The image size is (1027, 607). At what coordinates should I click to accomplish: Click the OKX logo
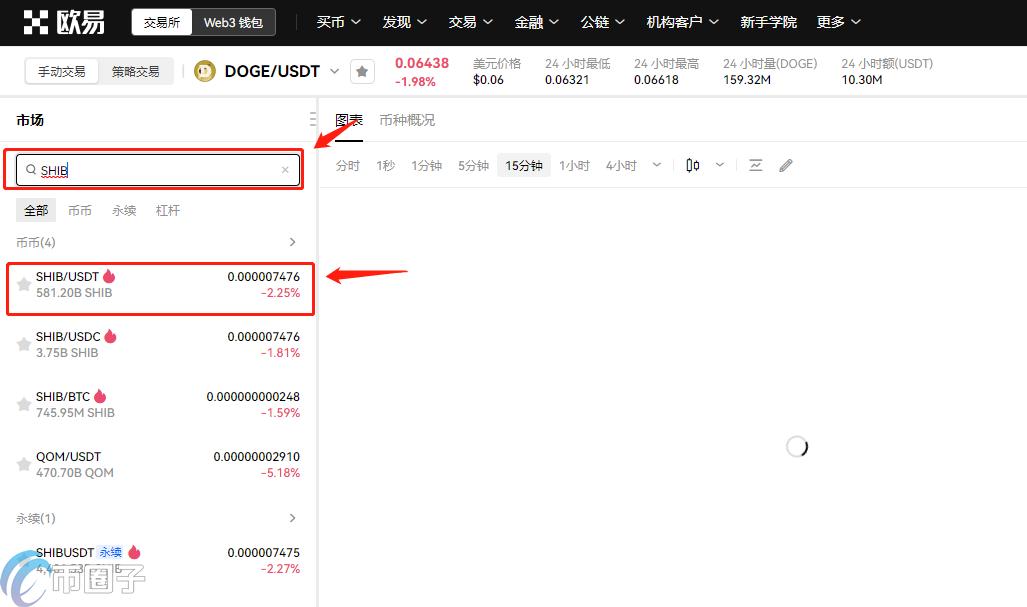(x=64, y=22)
